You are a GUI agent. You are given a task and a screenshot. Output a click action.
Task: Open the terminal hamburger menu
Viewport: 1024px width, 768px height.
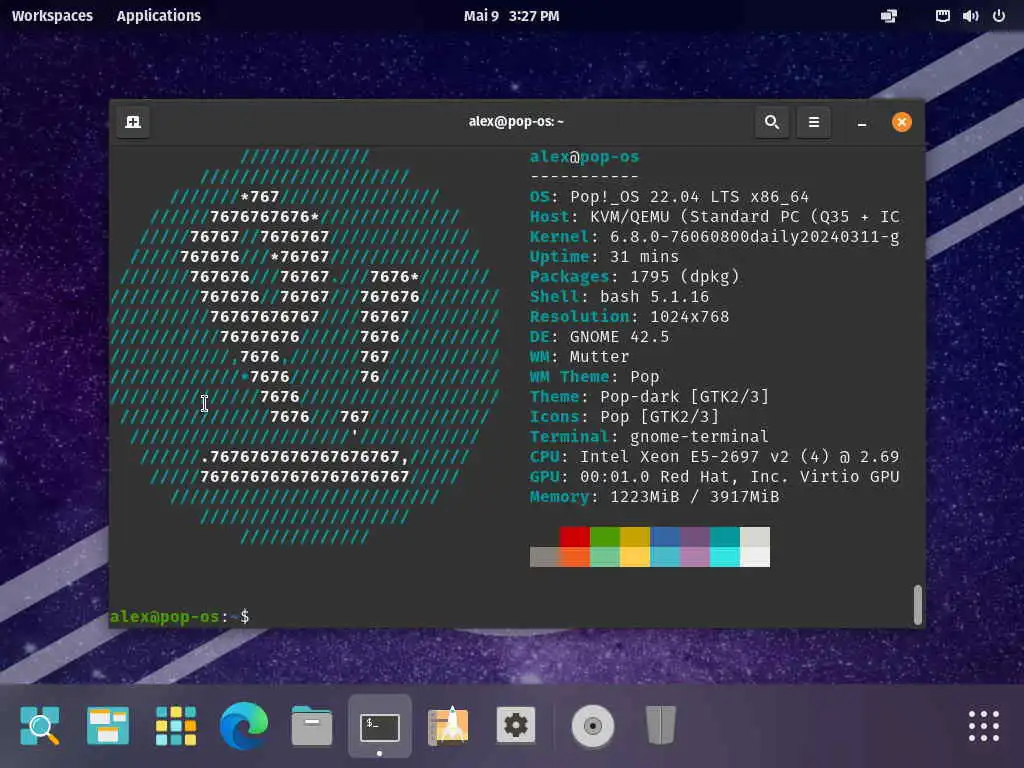814,122
